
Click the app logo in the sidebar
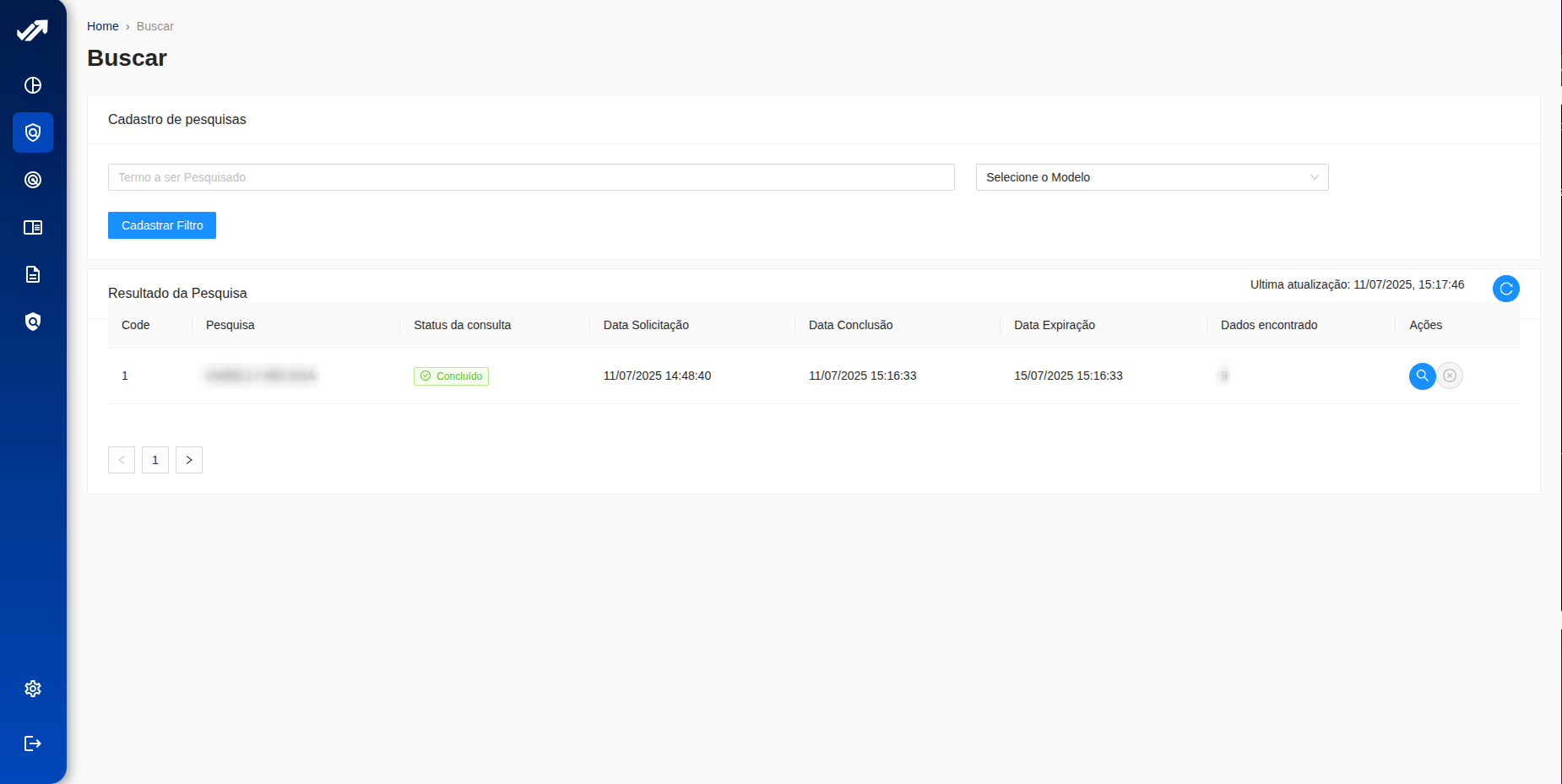coord(33,31)
